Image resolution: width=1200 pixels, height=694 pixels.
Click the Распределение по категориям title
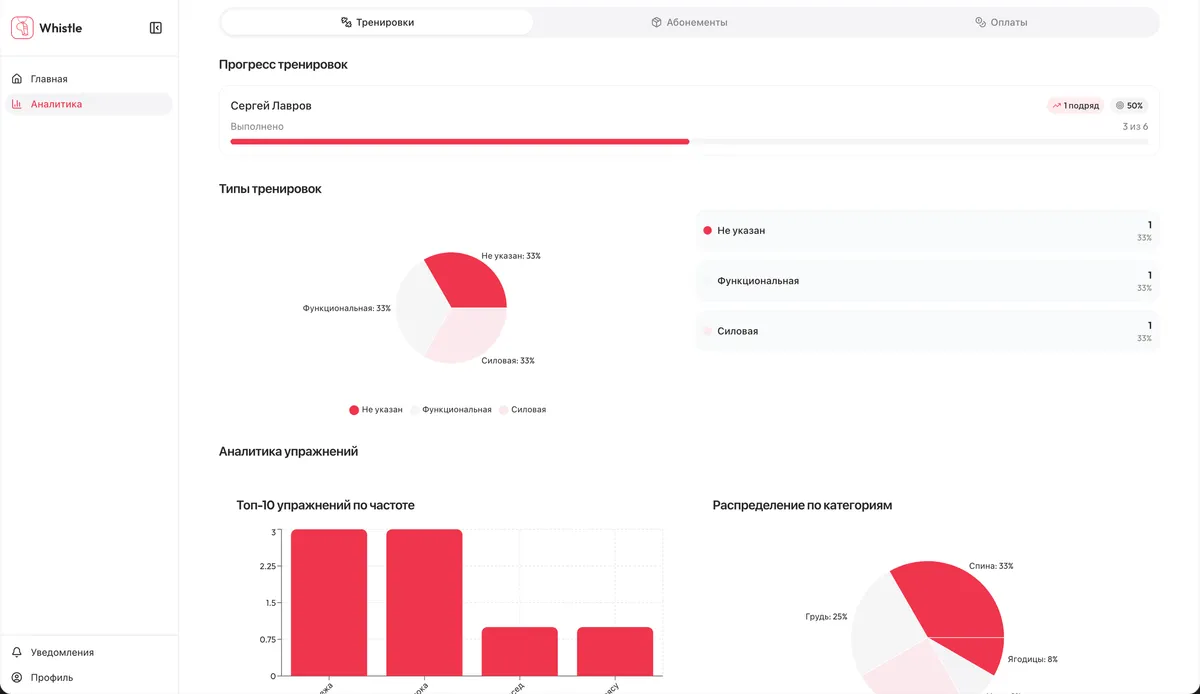pos(802,506)
